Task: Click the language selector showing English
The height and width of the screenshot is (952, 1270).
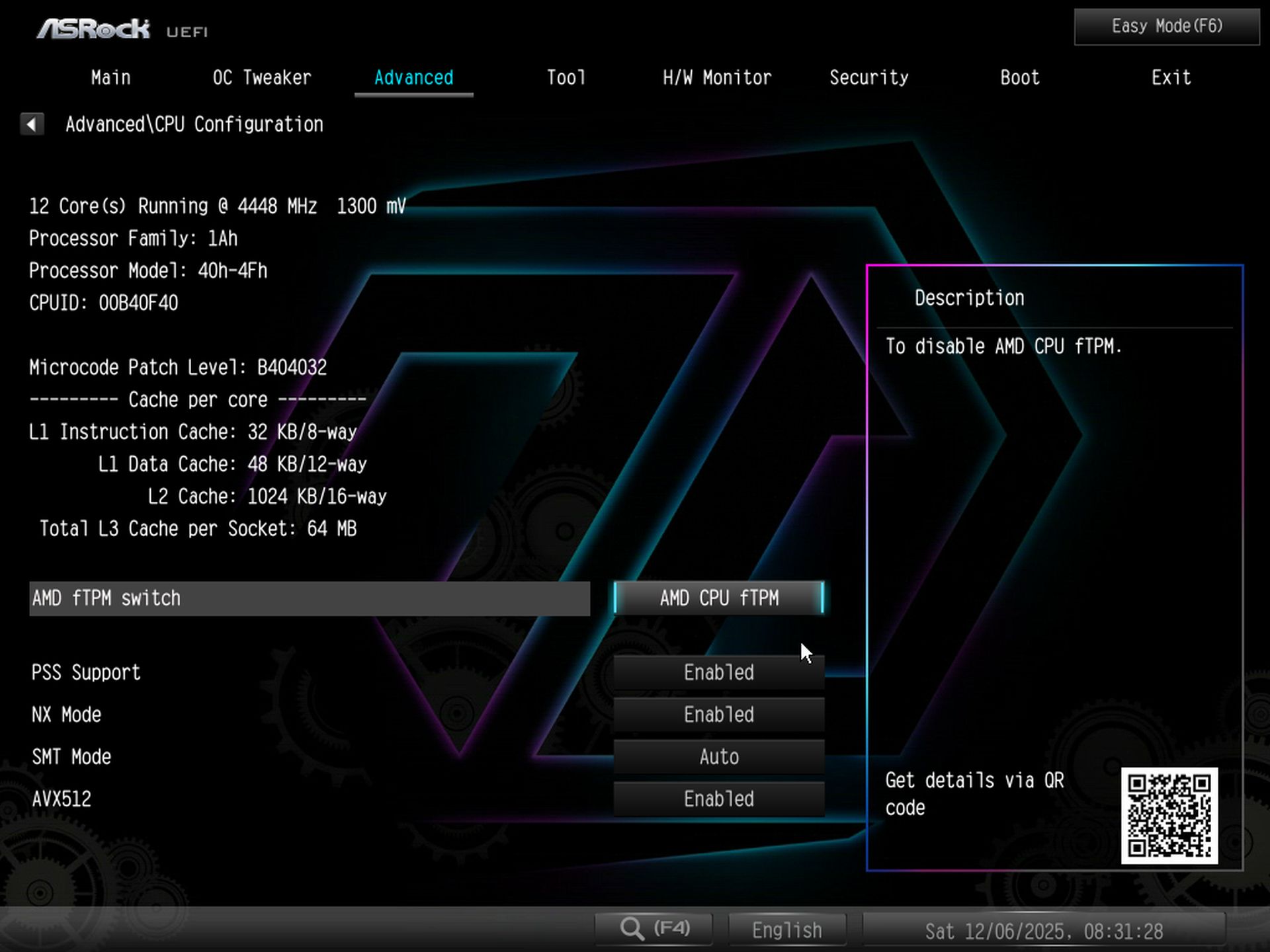Action: (x=786, y=929)
